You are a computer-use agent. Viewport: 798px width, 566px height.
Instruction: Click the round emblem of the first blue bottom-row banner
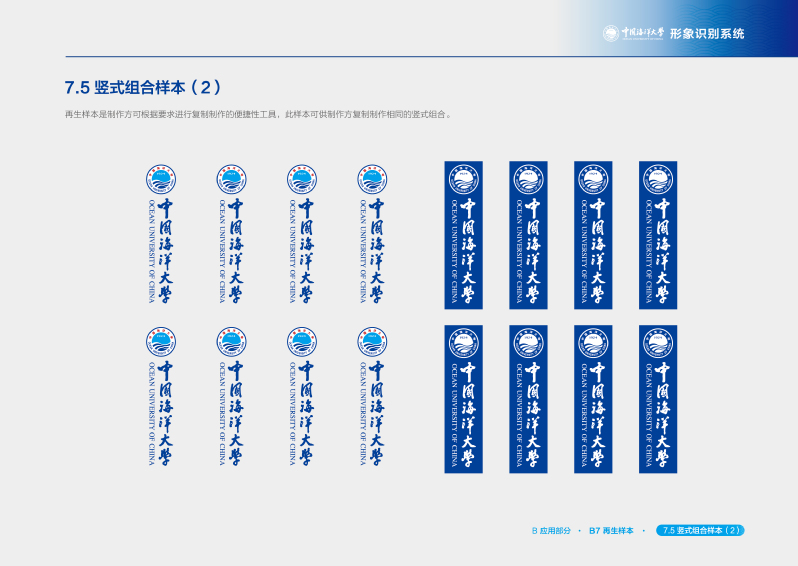[x=463, y=342]
